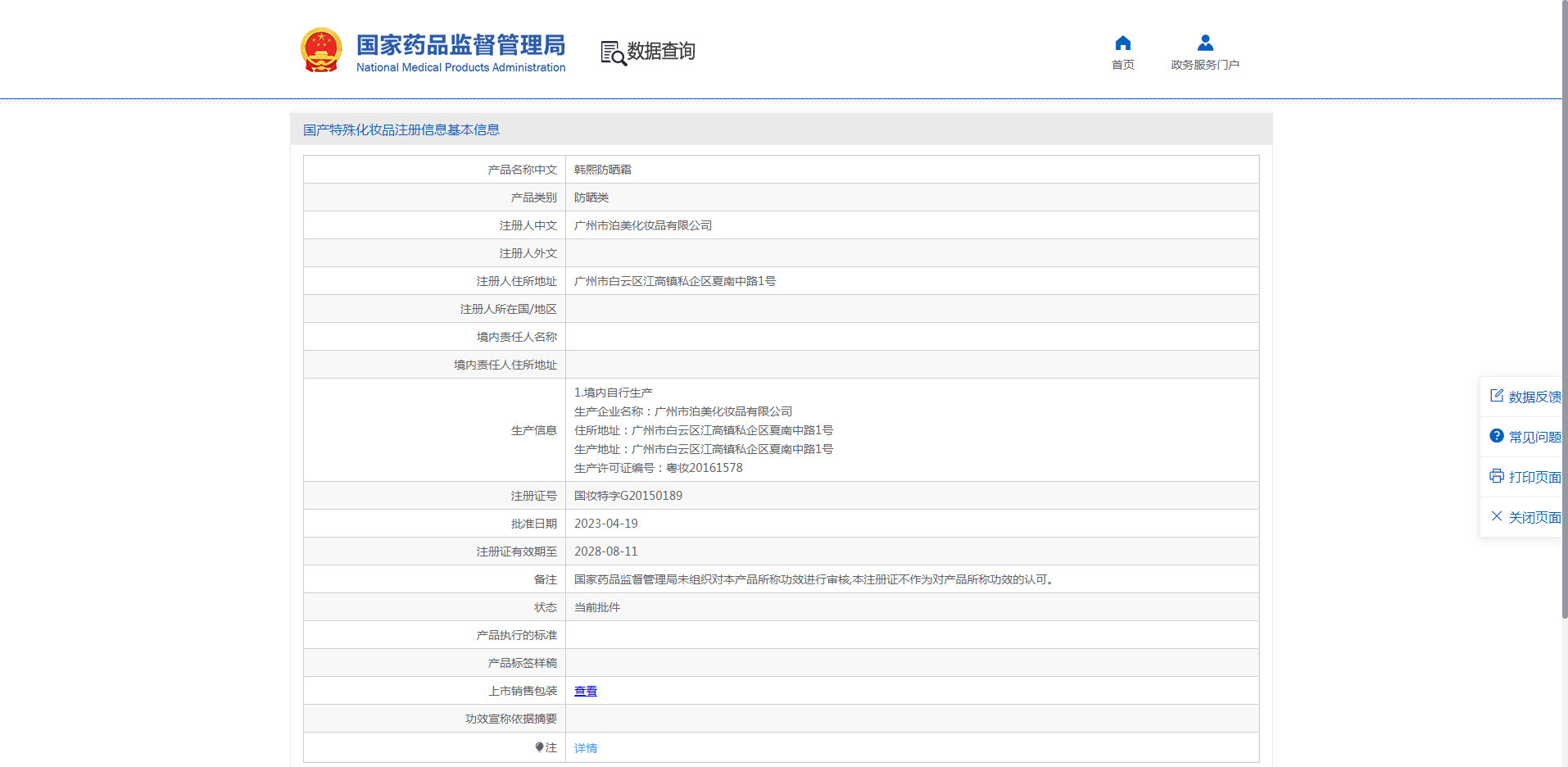This screenshot has width=1568, height=767.
Task: Click the product name 韩熙防晒霜
Action: [602, 170]
